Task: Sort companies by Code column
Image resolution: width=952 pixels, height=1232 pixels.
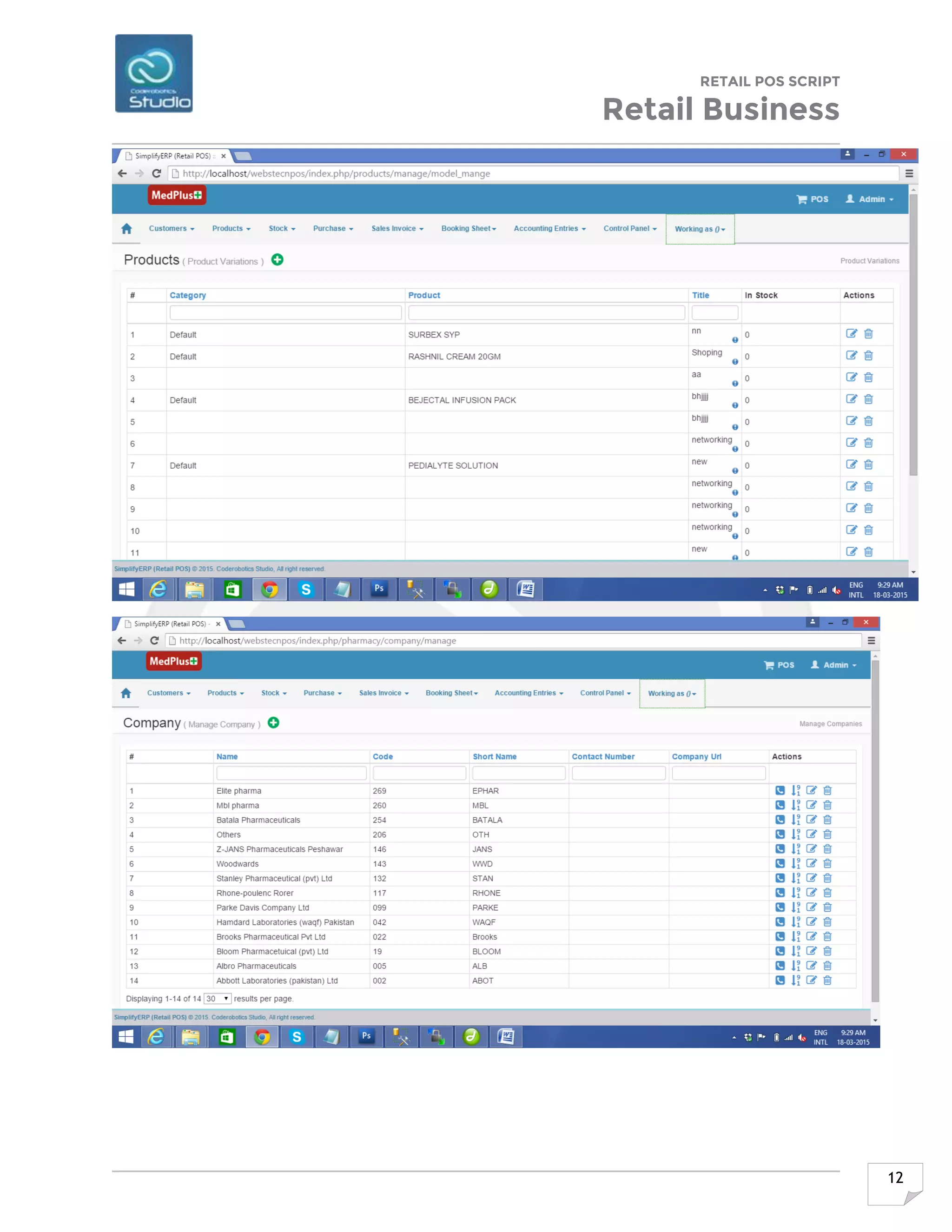Action: 383,756
